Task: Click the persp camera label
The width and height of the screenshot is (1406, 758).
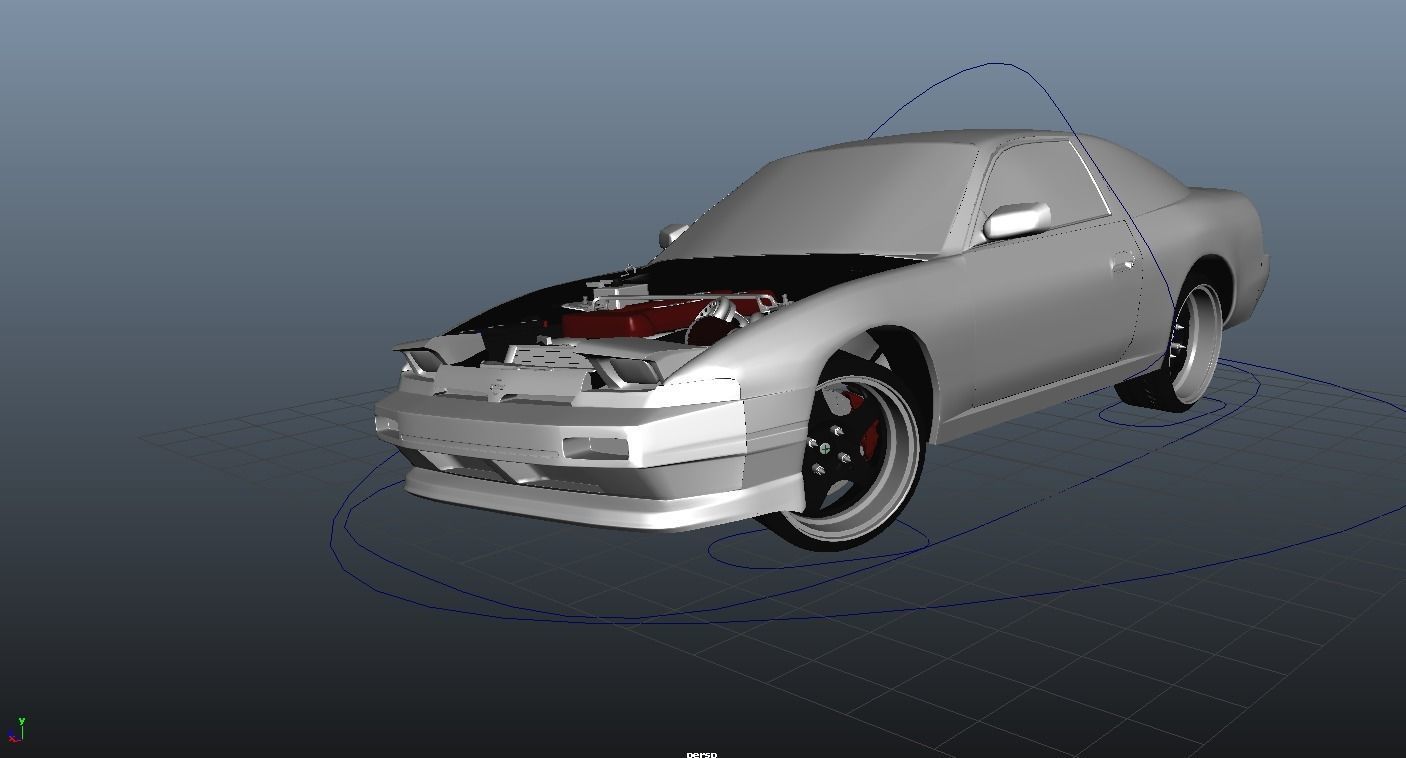Action: point(701,753)
